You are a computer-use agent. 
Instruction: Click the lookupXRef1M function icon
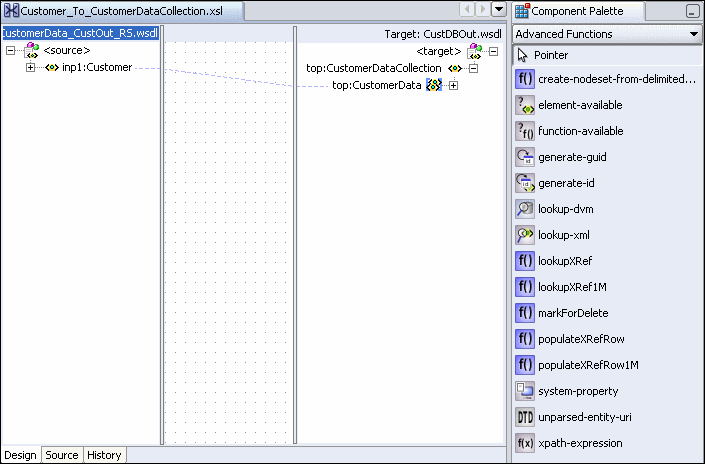(525, 287)
